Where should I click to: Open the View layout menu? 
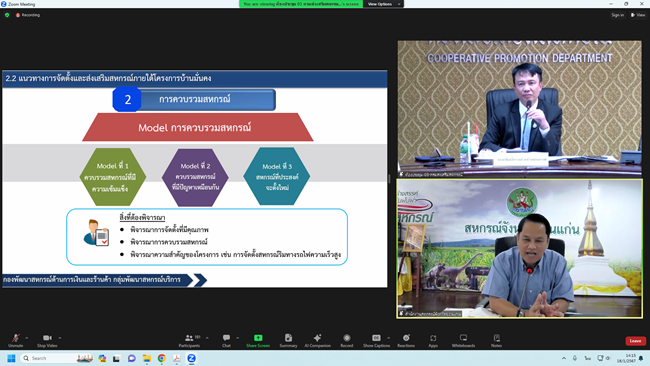click(638, 15)
